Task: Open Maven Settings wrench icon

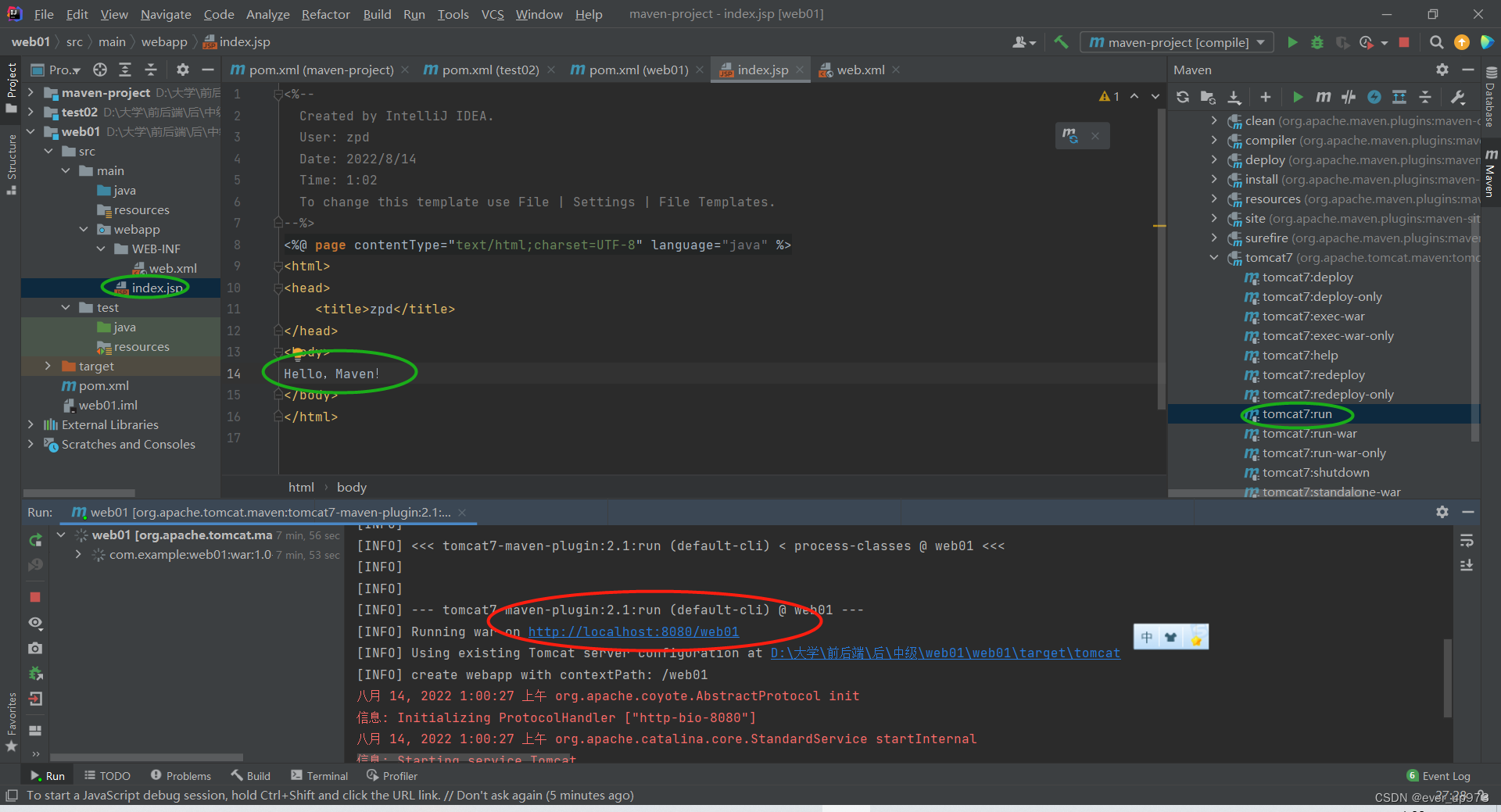Action: tap(1457, 97)
